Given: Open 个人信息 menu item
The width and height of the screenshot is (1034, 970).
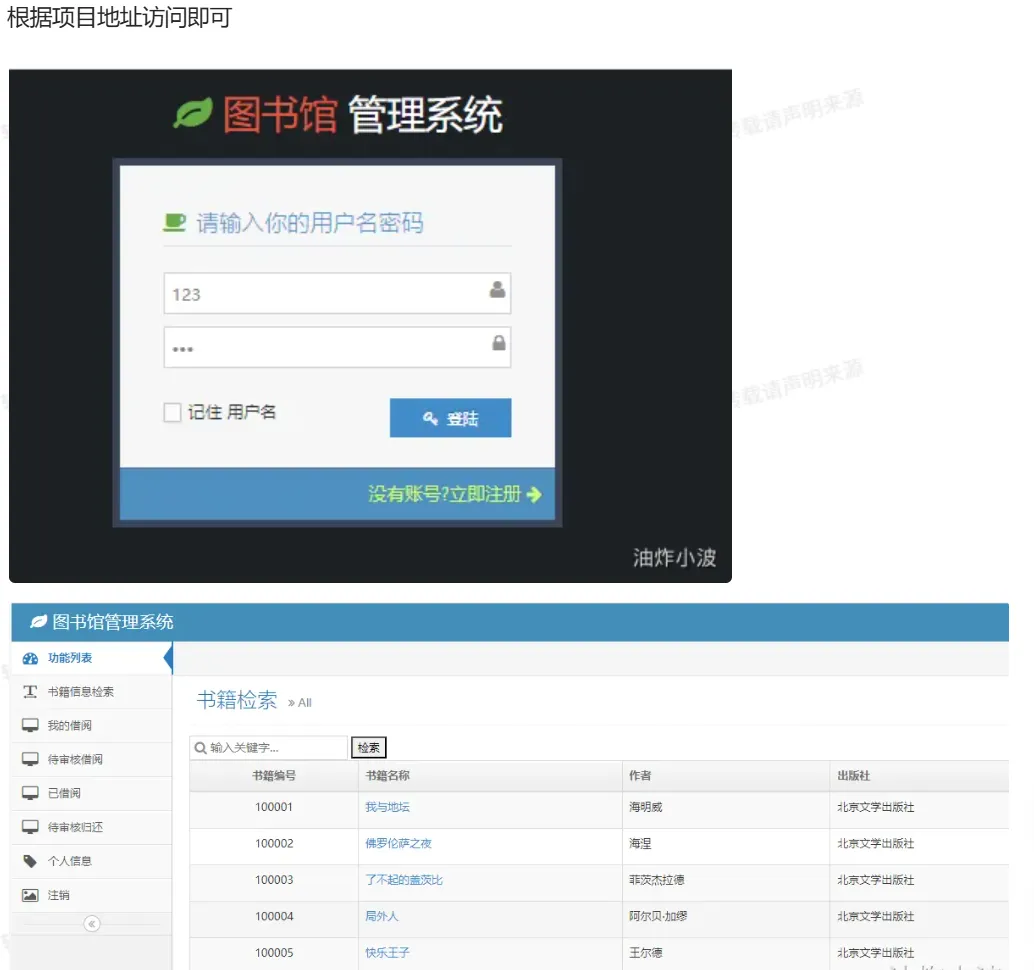Looking at the screenshot, I should click(x=92, y=861).
